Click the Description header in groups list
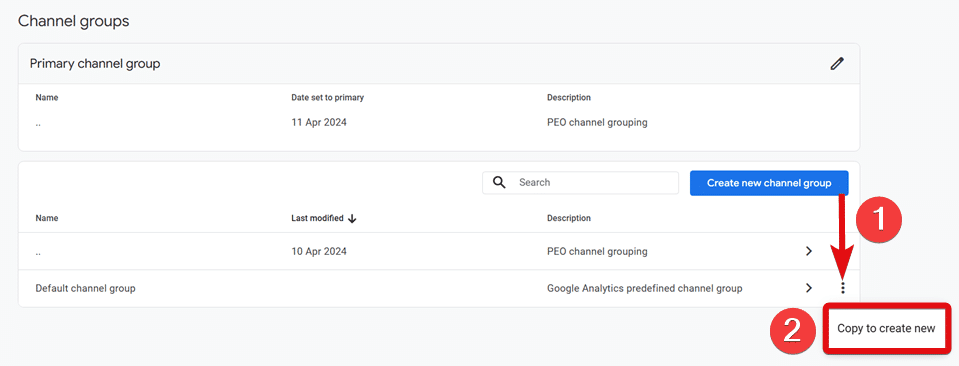 tap(569, 218)
